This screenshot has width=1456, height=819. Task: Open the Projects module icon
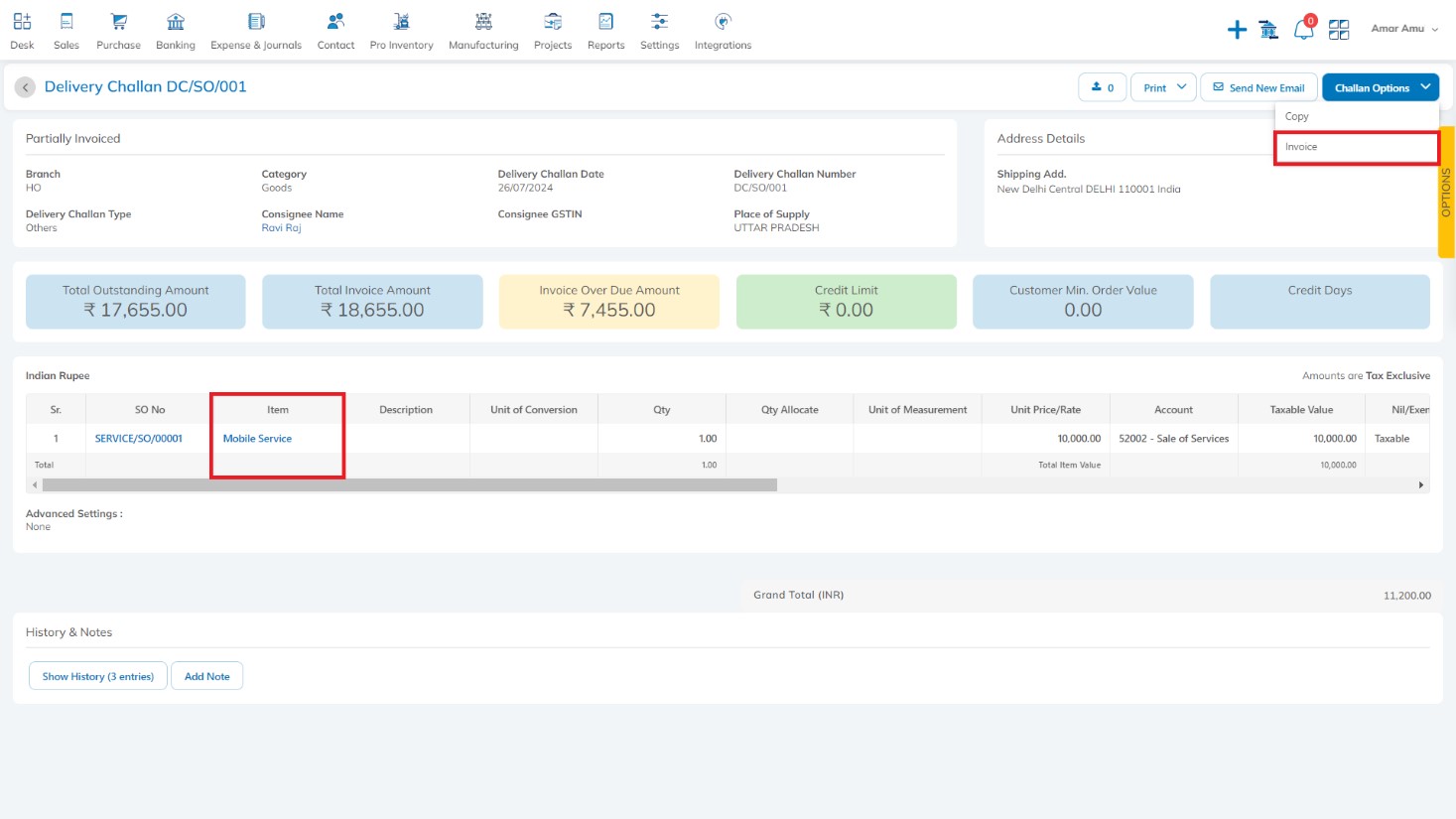coord(553,21)
